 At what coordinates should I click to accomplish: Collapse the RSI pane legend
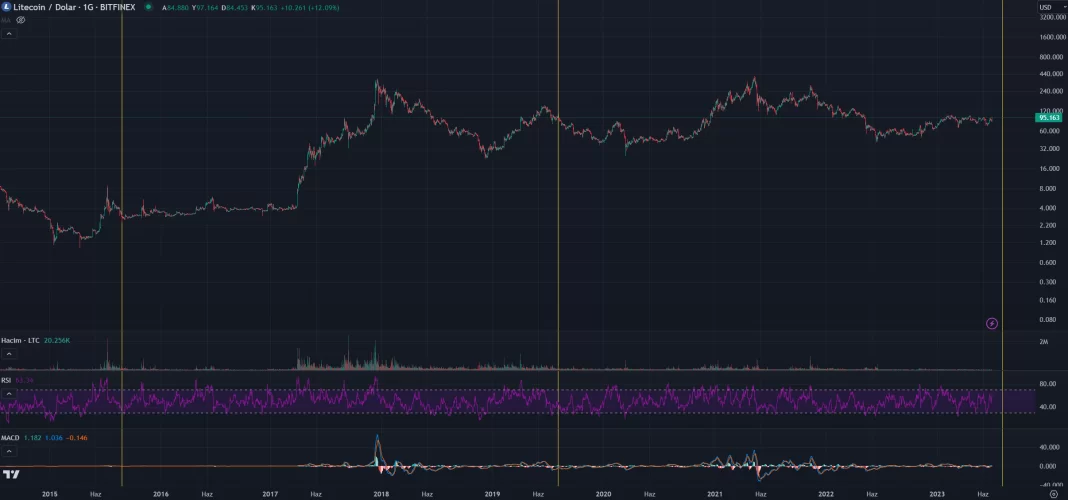click(9, 393)
